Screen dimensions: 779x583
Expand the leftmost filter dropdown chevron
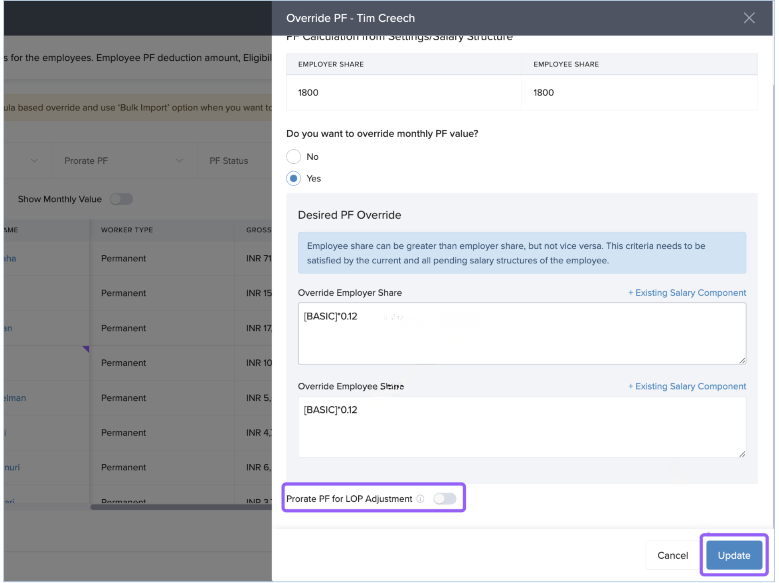pyautogui.click(x=34, y=161)
